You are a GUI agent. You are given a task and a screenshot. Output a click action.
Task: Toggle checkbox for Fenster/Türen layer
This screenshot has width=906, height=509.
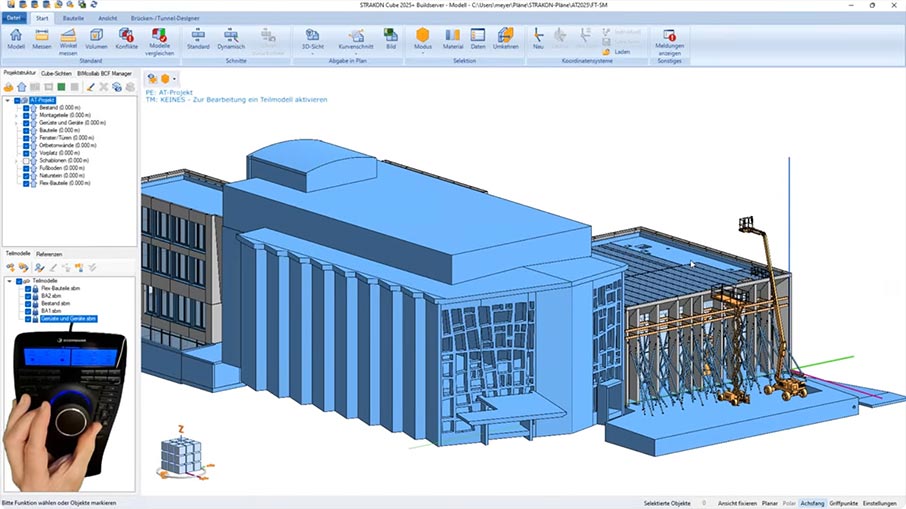tap(26, 138)
